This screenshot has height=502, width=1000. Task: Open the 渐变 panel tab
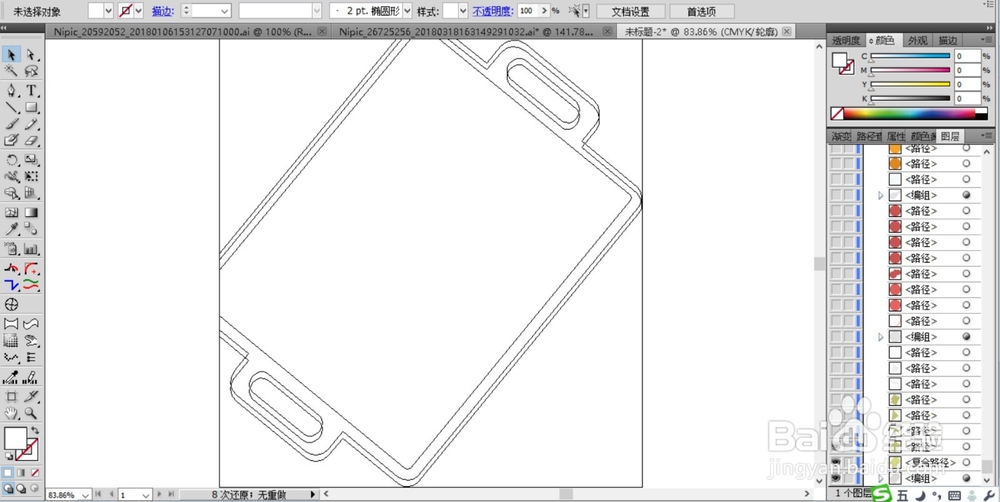coord(840,137)
